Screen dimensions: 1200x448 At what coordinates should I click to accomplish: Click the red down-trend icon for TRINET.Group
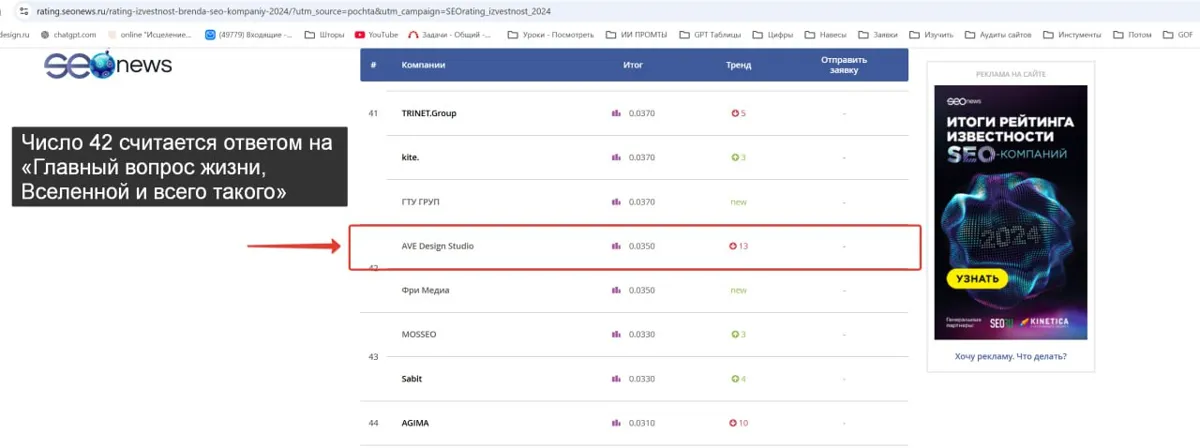coord(735,113)
